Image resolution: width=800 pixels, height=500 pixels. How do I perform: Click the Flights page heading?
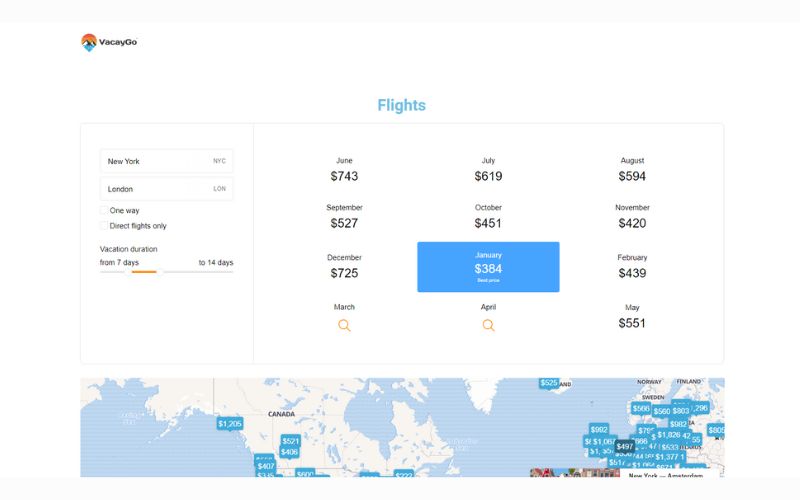[402, 105]
